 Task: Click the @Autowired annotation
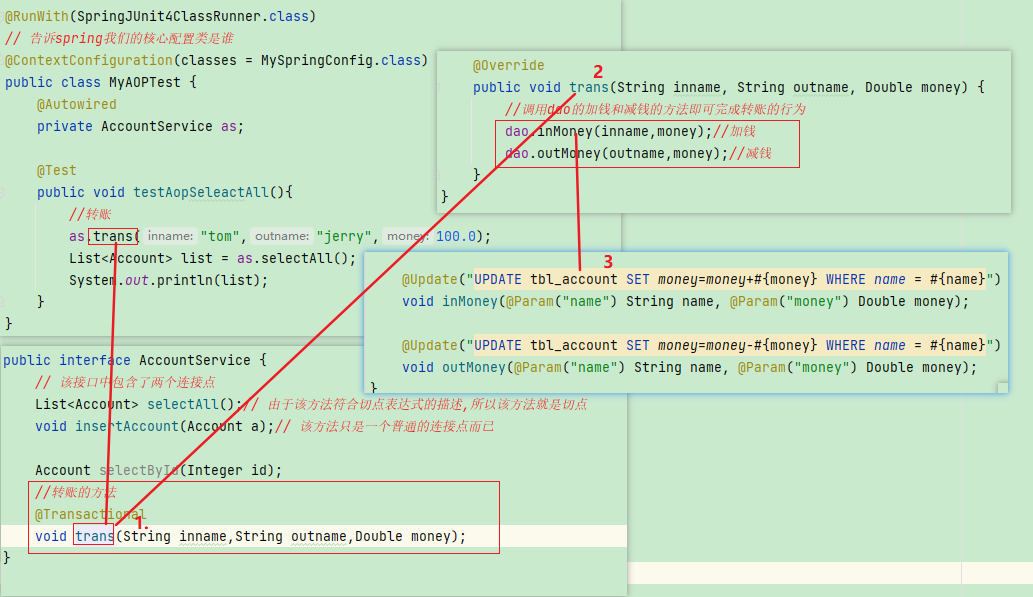pyautogui.click(x=76, y=105)
